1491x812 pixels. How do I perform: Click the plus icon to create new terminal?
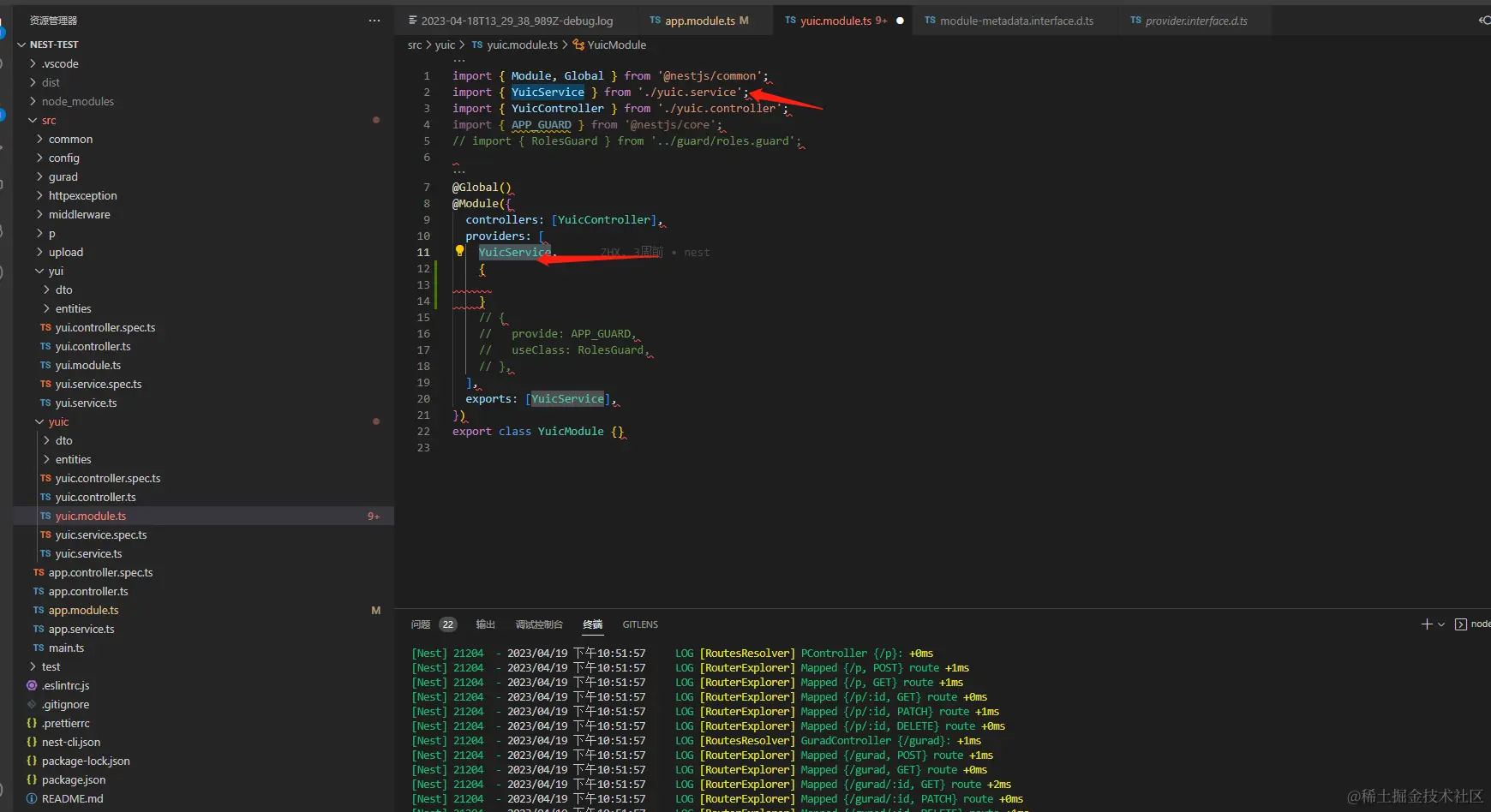point(1427,624)
